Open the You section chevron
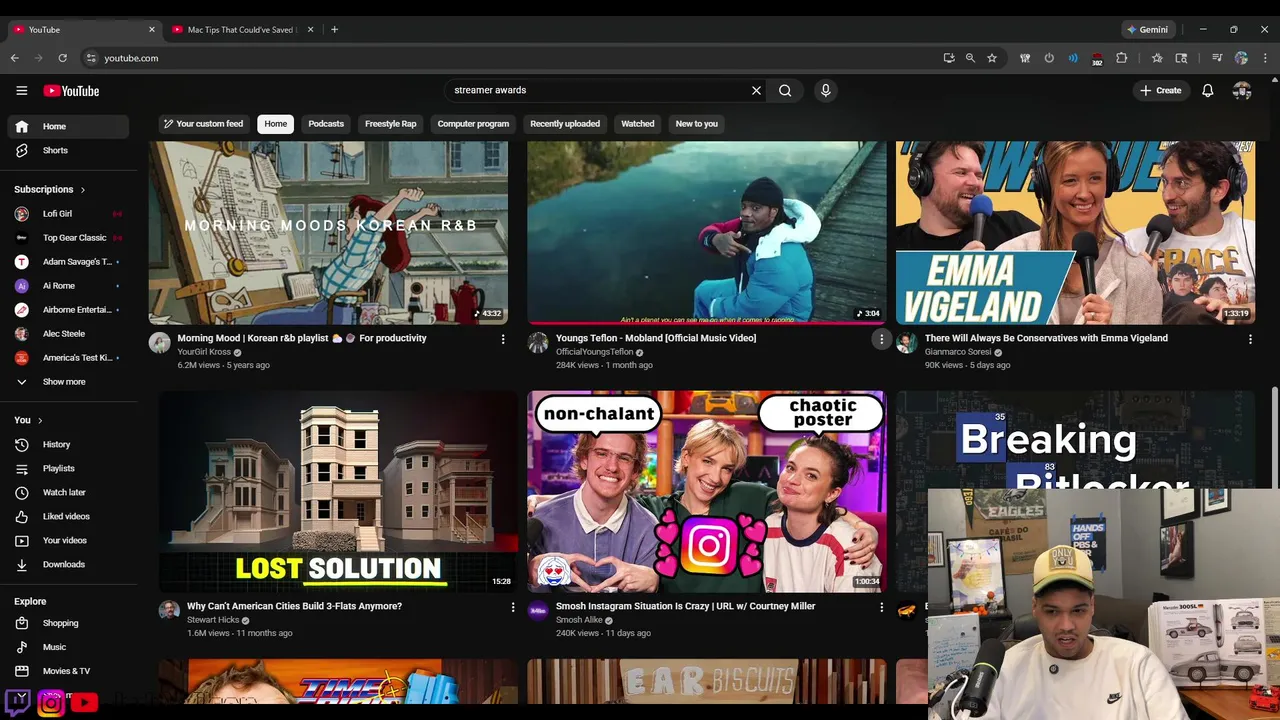Screen dimensions: 1280x720 coord(40,420)
